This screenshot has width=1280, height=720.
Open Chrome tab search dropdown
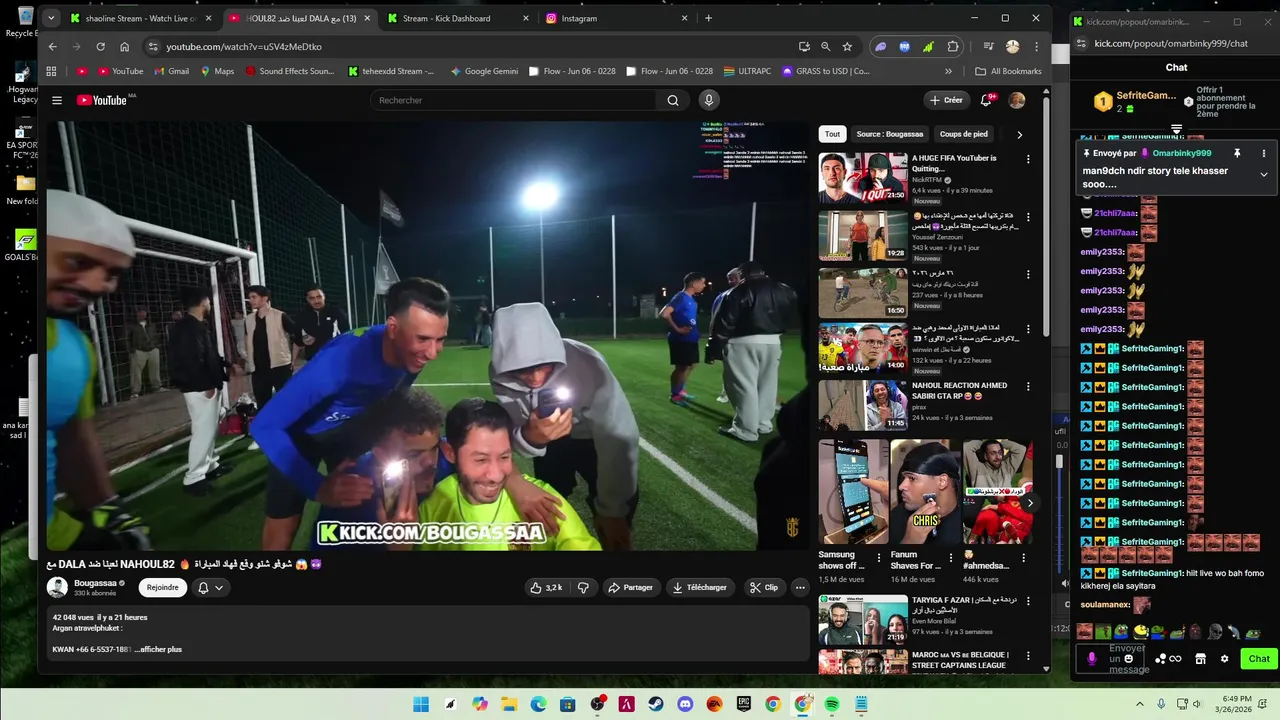point(52,18)
